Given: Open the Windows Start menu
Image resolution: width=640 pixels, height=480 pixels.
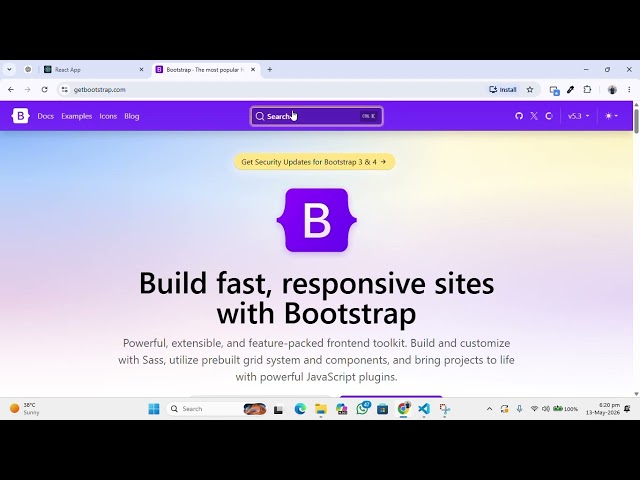Looking at the screenshot, I should coord(154,409).
